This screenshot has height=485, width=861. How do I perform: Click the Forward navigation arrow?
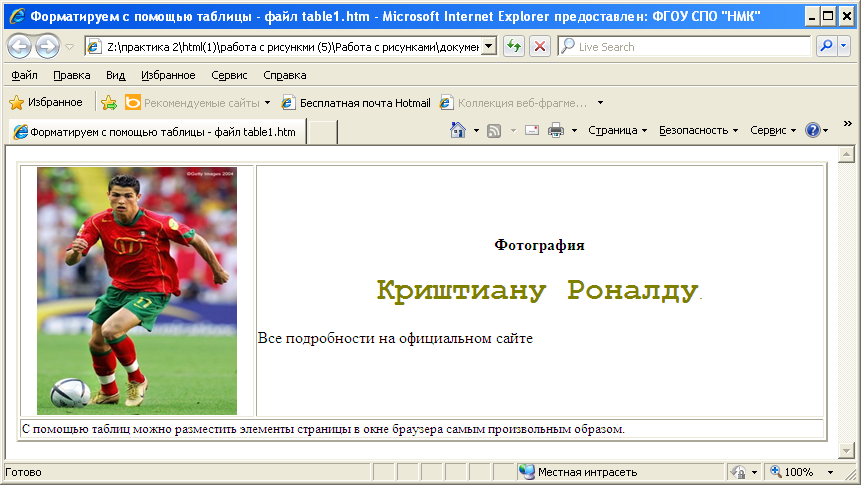(48, 47)
